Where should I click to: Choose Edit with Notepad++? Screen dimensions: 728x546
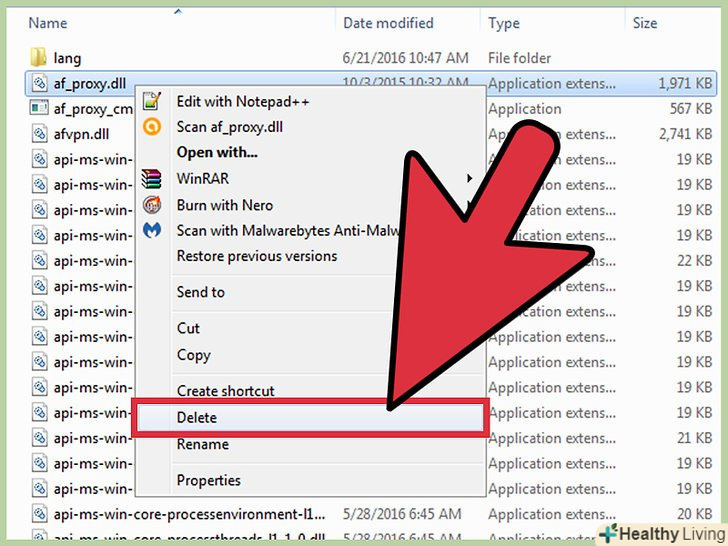pyautogui.click(x=243, y=102)
